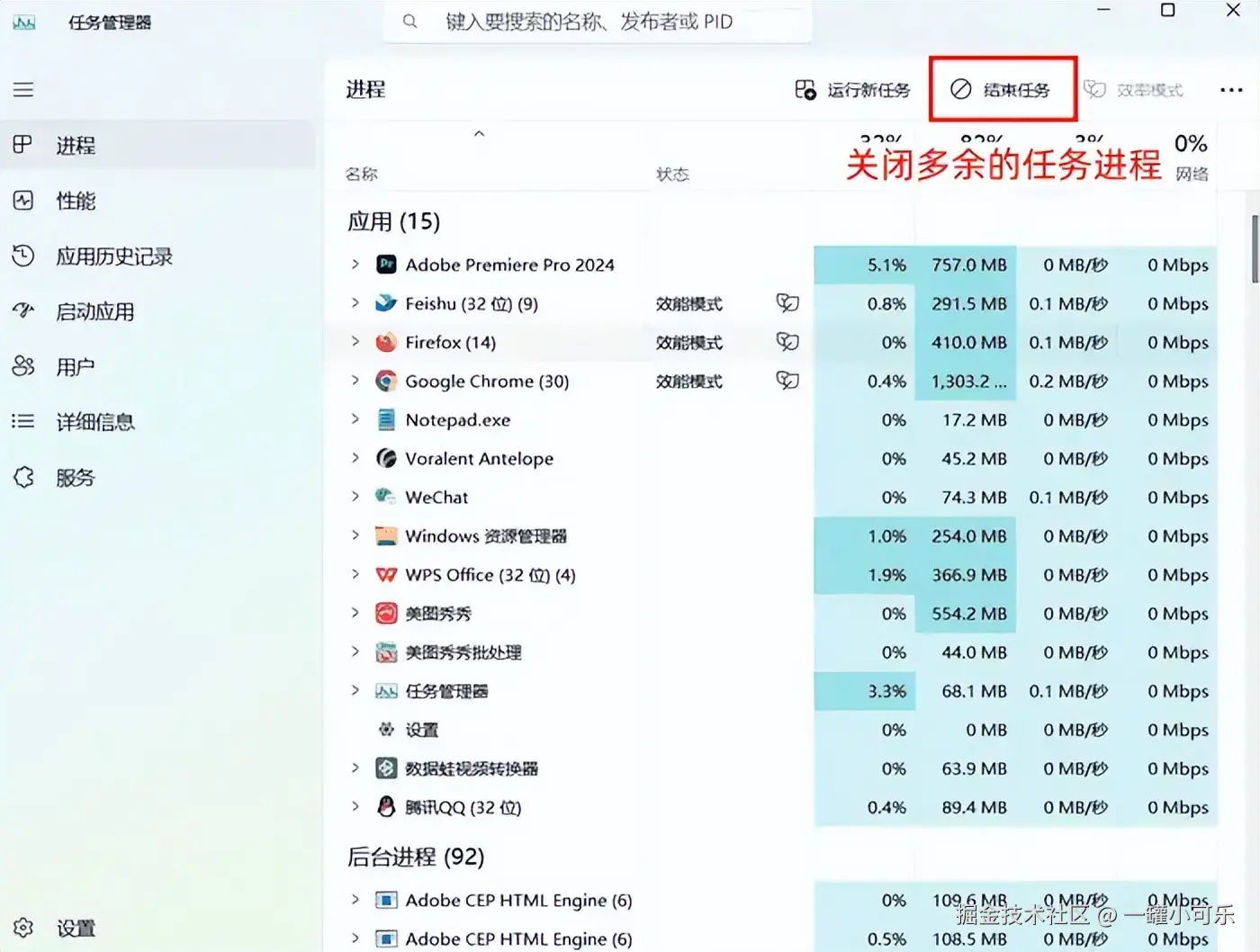Image resolution: width=1260 pixels, height=952 pixels.
Task: Expand the Feishu (32 位) process group
Action: pyautogui.click(x=355, y=303)
